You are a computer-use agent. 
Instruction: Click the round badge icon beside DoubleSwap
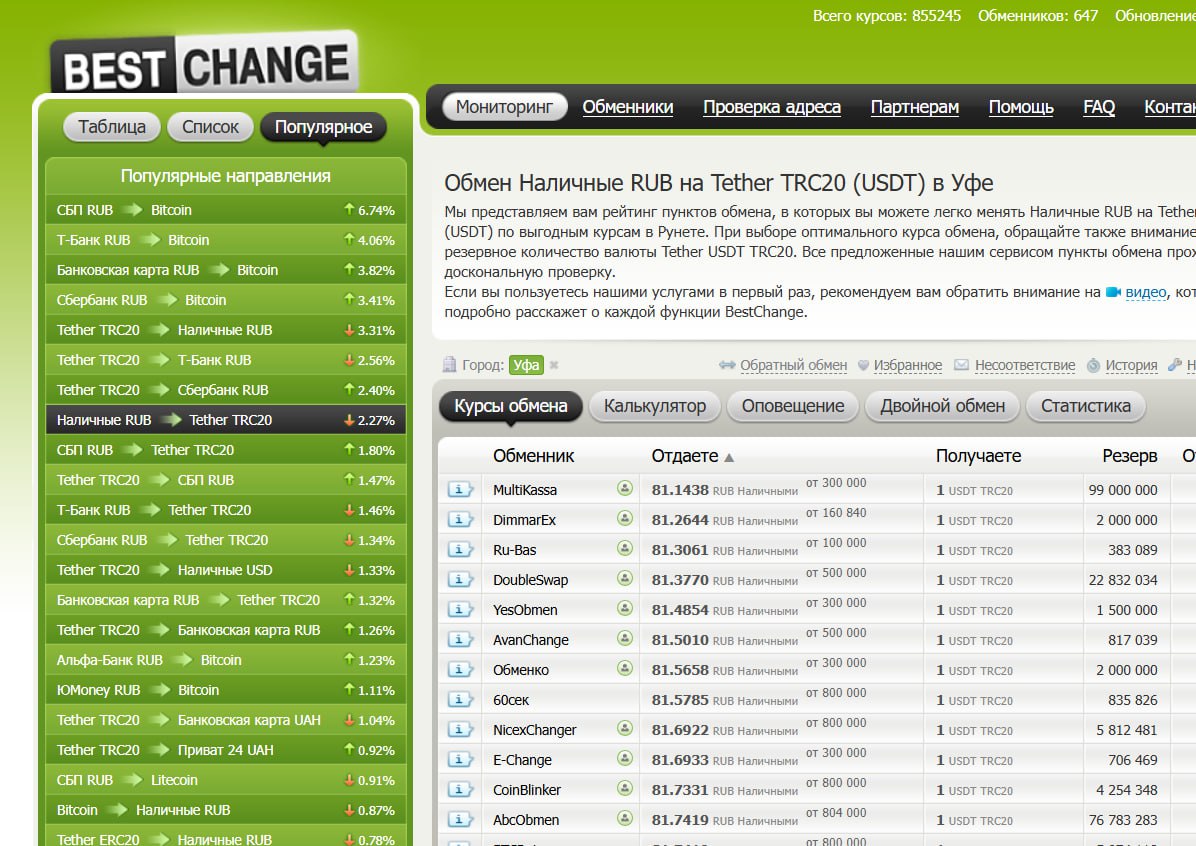point(625,578)
